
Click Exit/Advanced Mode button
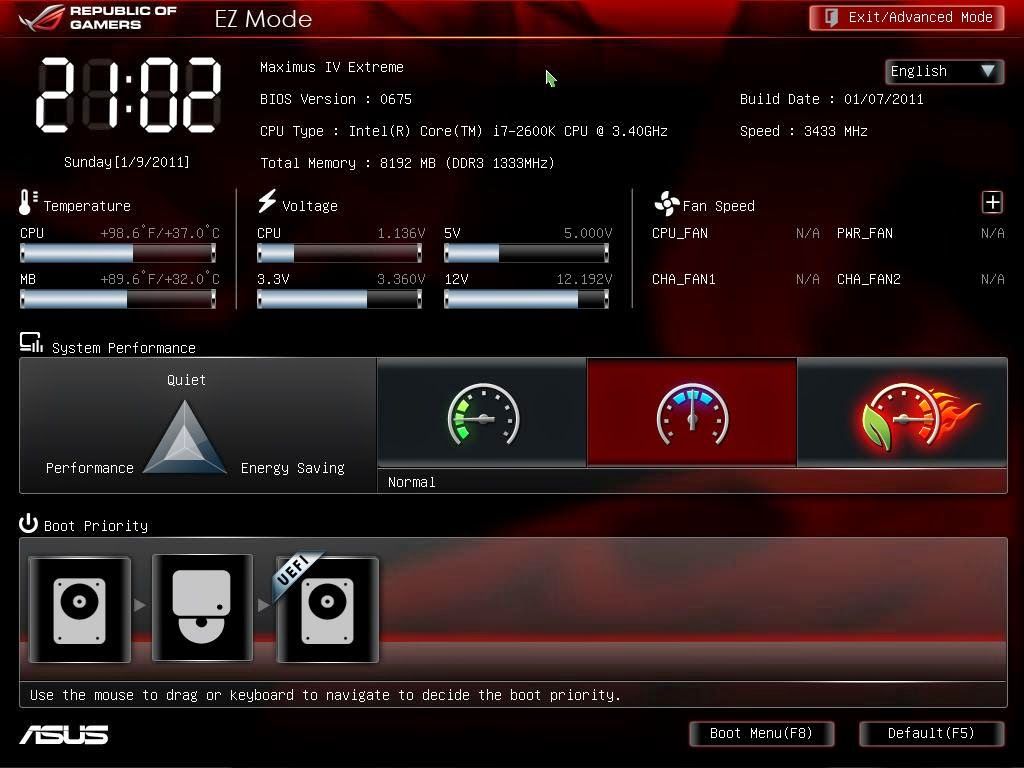[x=907, y=17]
